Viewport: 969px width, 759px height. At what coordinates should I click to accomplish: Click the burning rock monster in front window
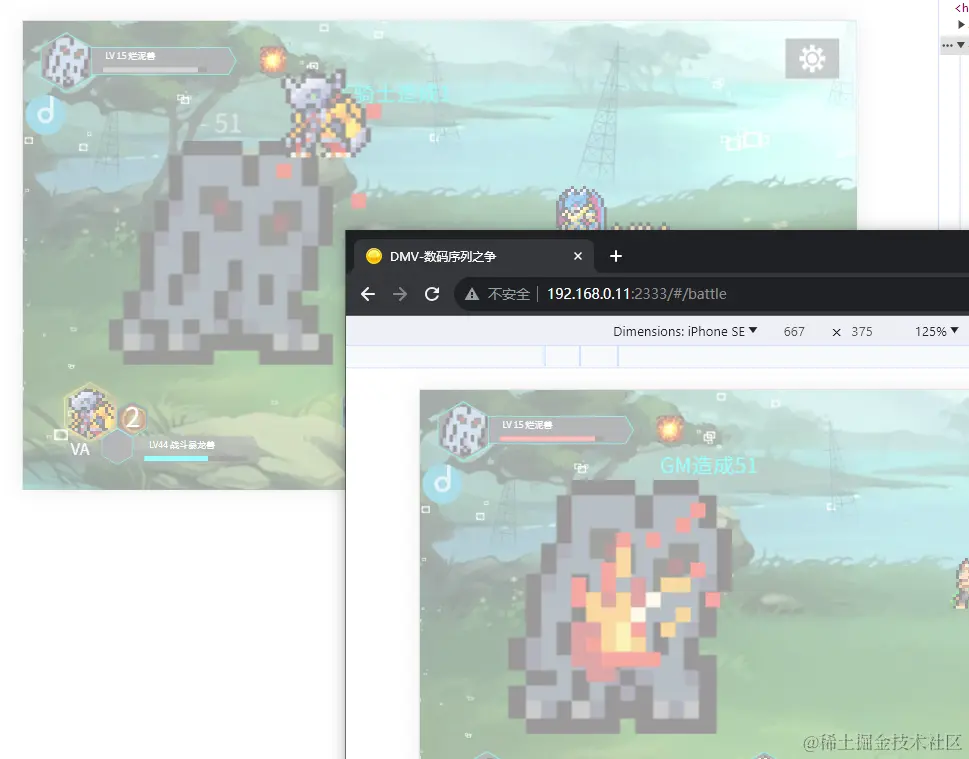(x=621, y=609)
